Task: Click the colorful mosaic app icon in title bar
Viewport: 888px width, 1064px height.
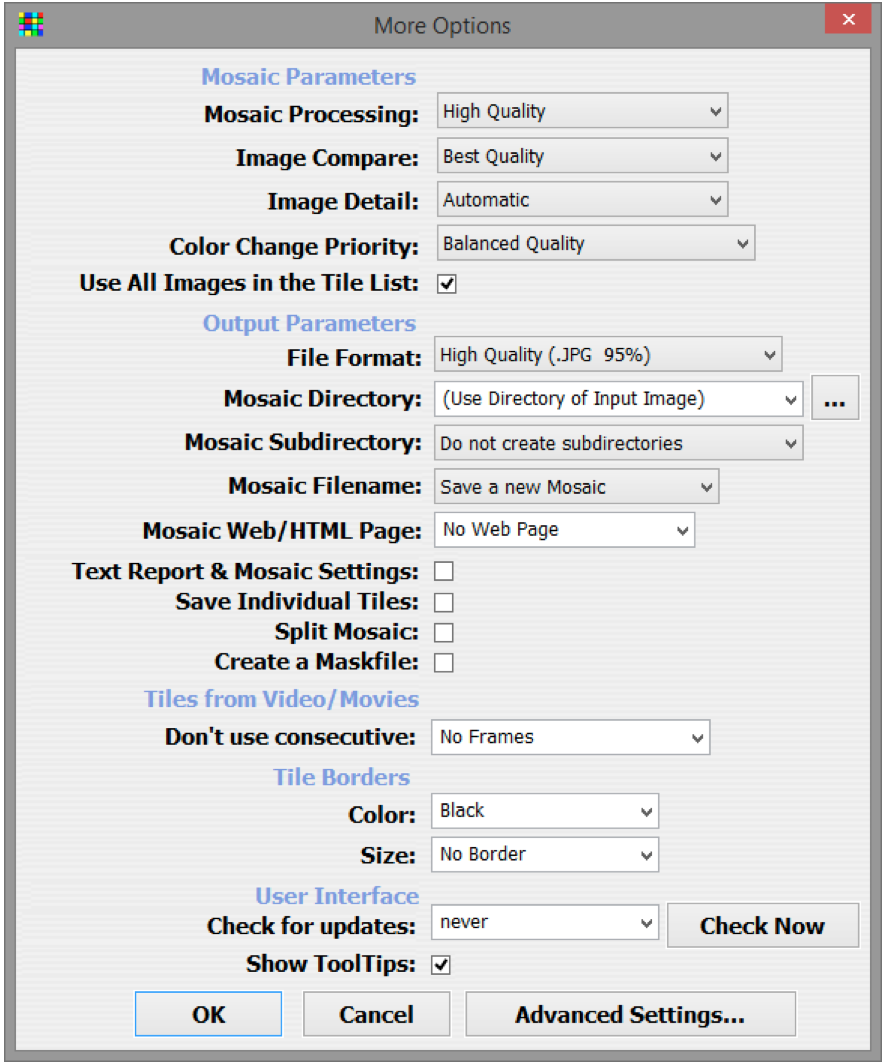Action: (31, 24)
